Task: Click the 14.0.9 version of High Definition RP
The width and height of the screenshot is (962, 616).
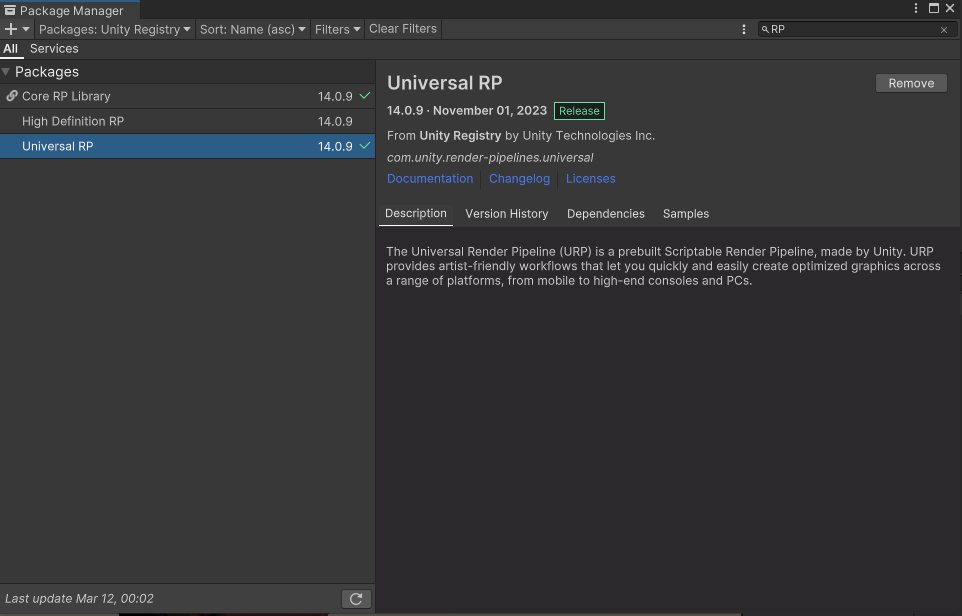Action: pos(335,121)
